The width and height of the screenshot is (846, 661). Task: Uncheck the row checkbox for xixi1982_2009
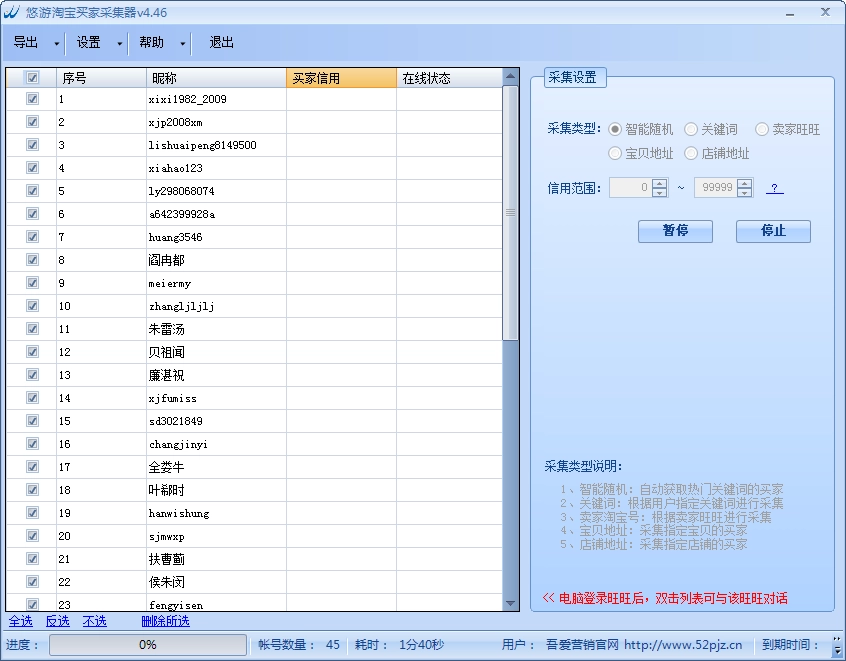point(33,100)
